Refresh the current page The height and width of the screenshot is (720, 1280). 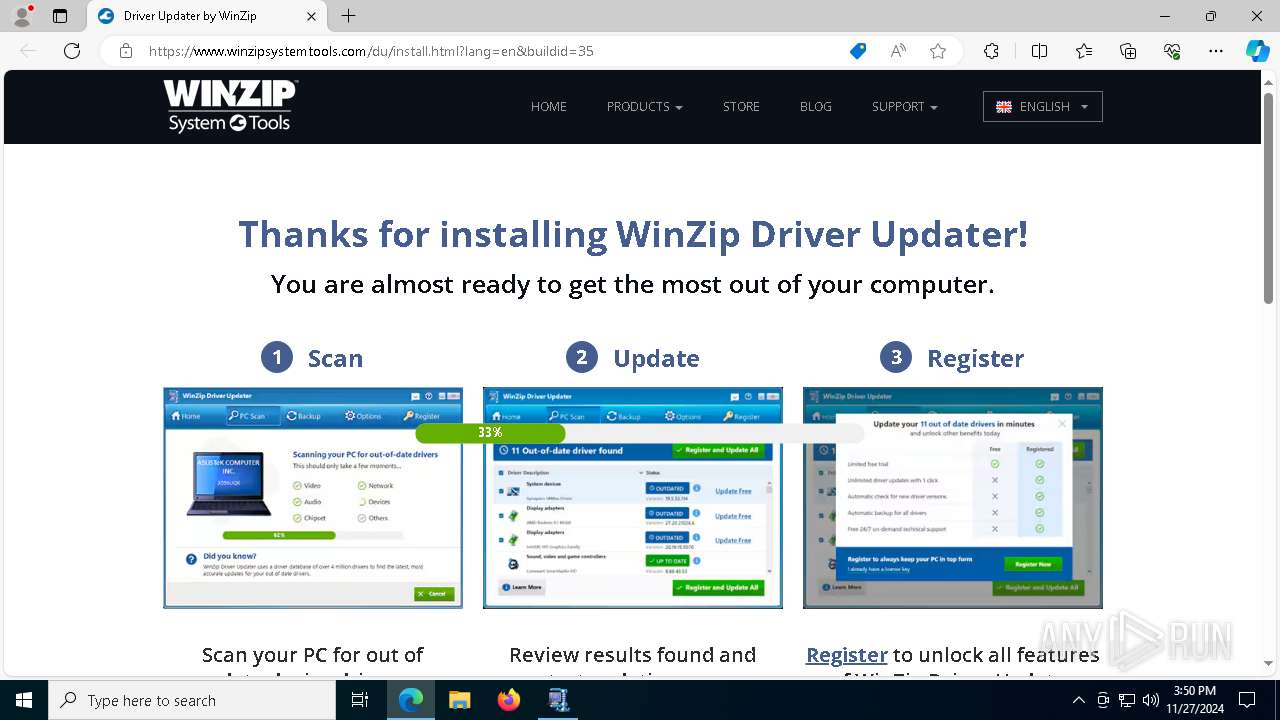(72, 51)
